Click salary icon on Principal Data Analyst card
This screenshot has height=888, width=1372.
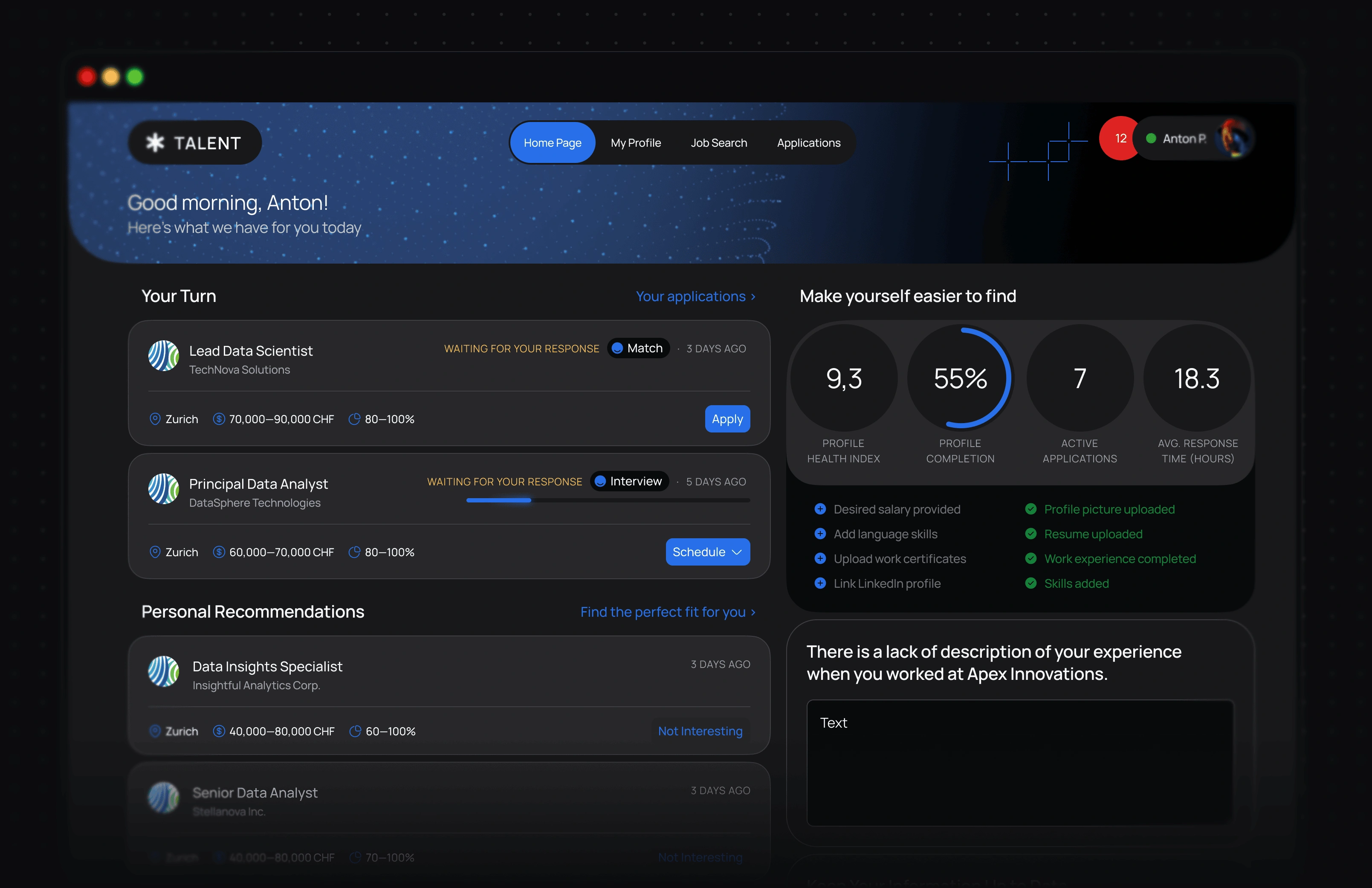[x=219, y=552]
